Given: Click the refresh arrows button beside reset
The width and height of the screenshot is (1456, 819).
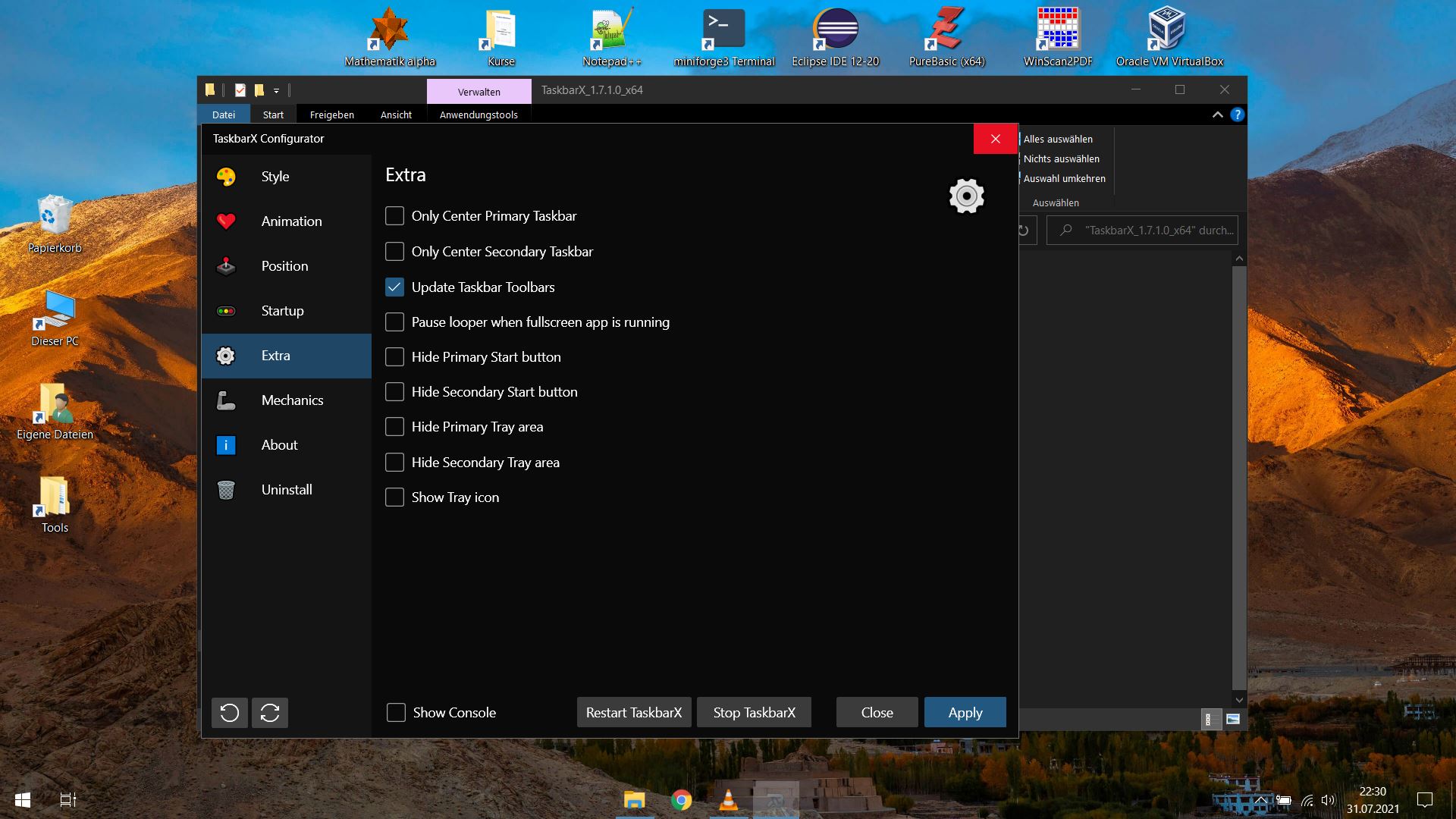Looking at the screenshot, I should point(270,713).
